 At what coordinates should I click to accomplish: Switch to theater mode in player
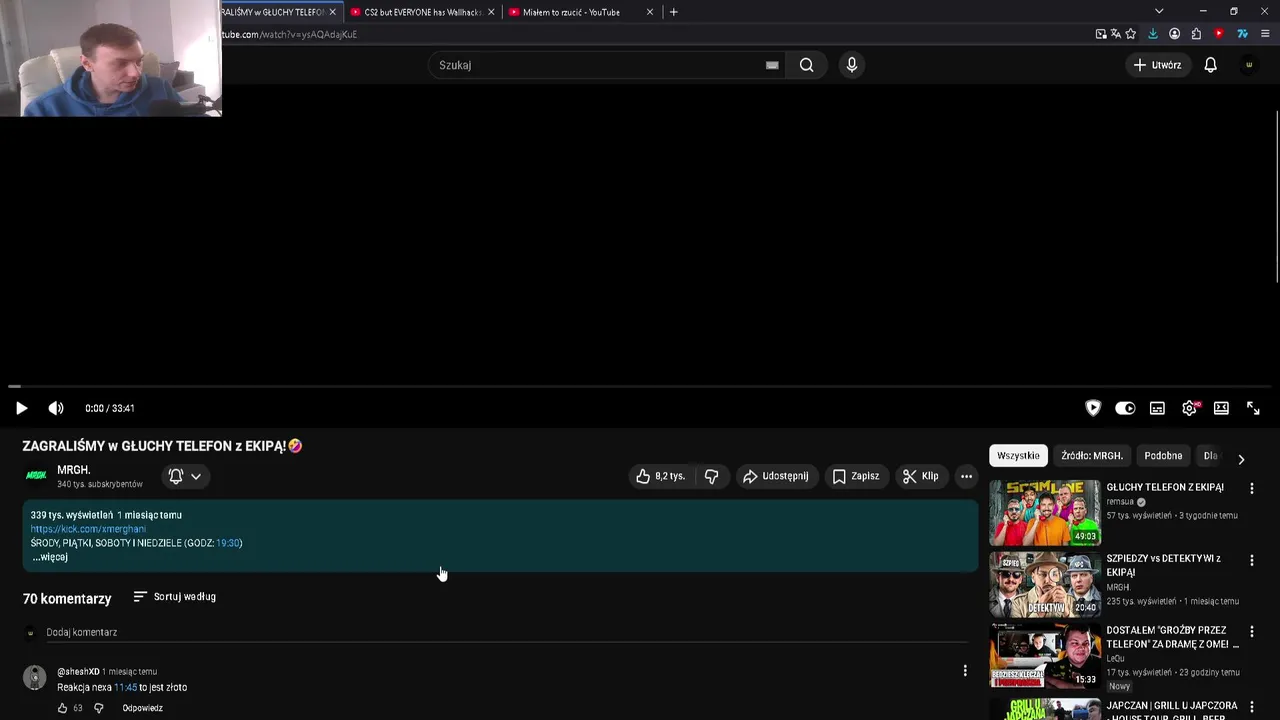tap(1221, 408)
